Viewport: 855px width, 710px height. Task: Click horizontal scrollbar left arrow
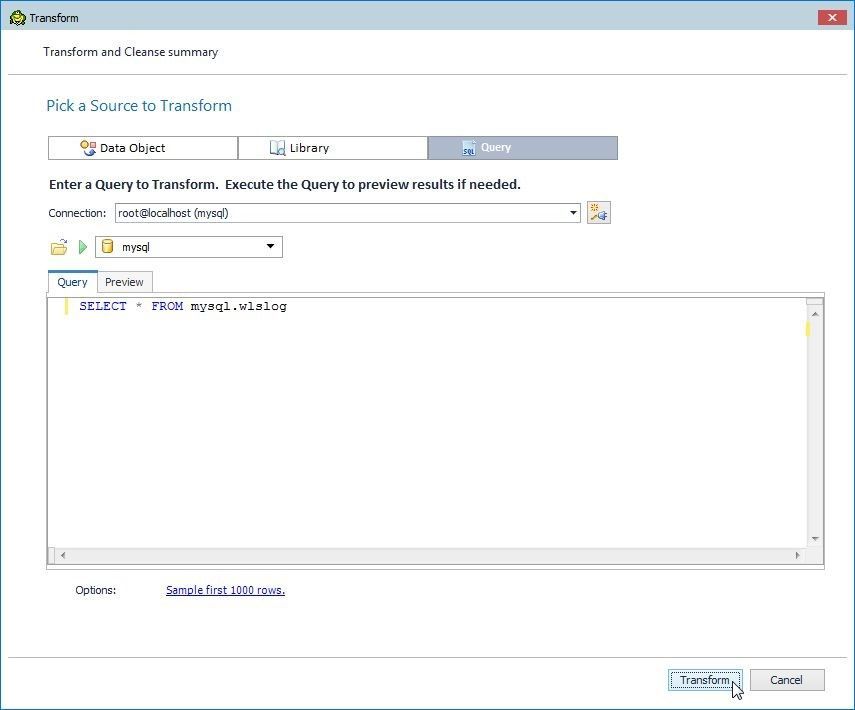coord(63,555)
